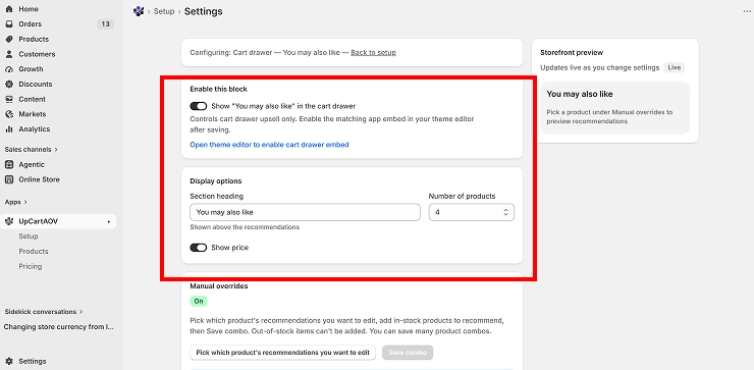
Task: Click the Products tag icon
Action: coord(9,39)
